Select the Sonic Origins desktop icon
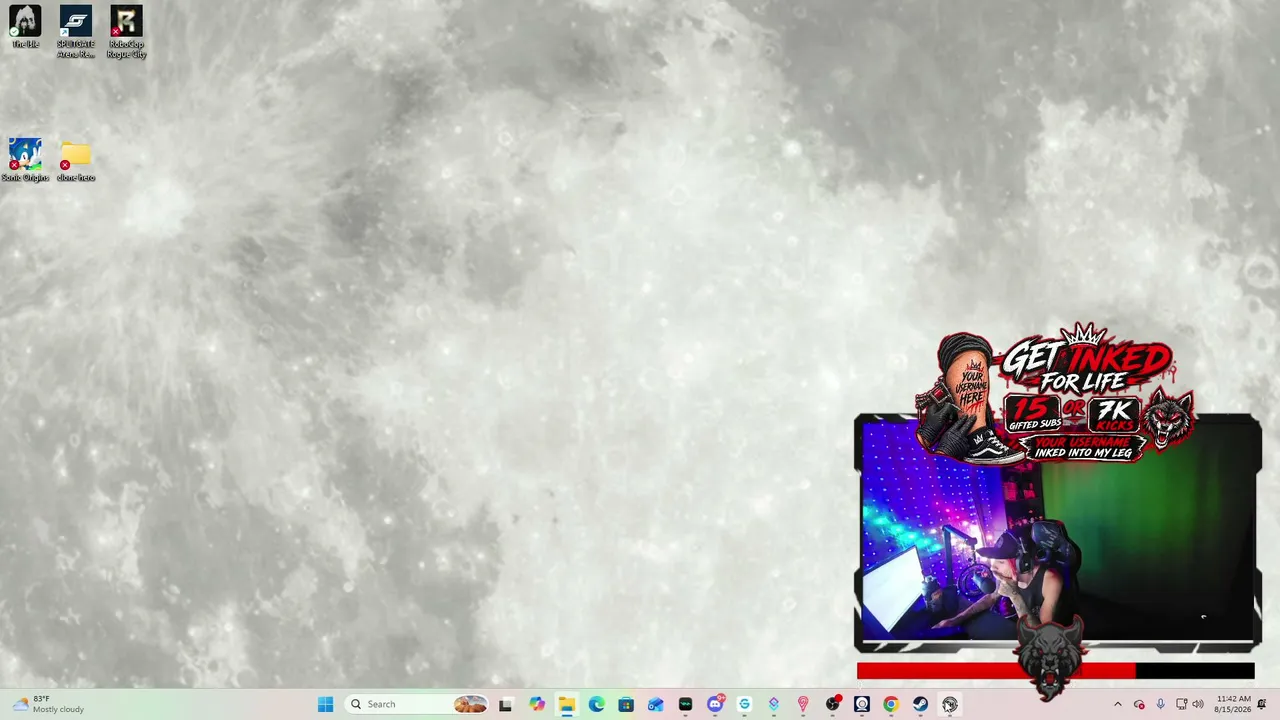 tap(25, 160)
